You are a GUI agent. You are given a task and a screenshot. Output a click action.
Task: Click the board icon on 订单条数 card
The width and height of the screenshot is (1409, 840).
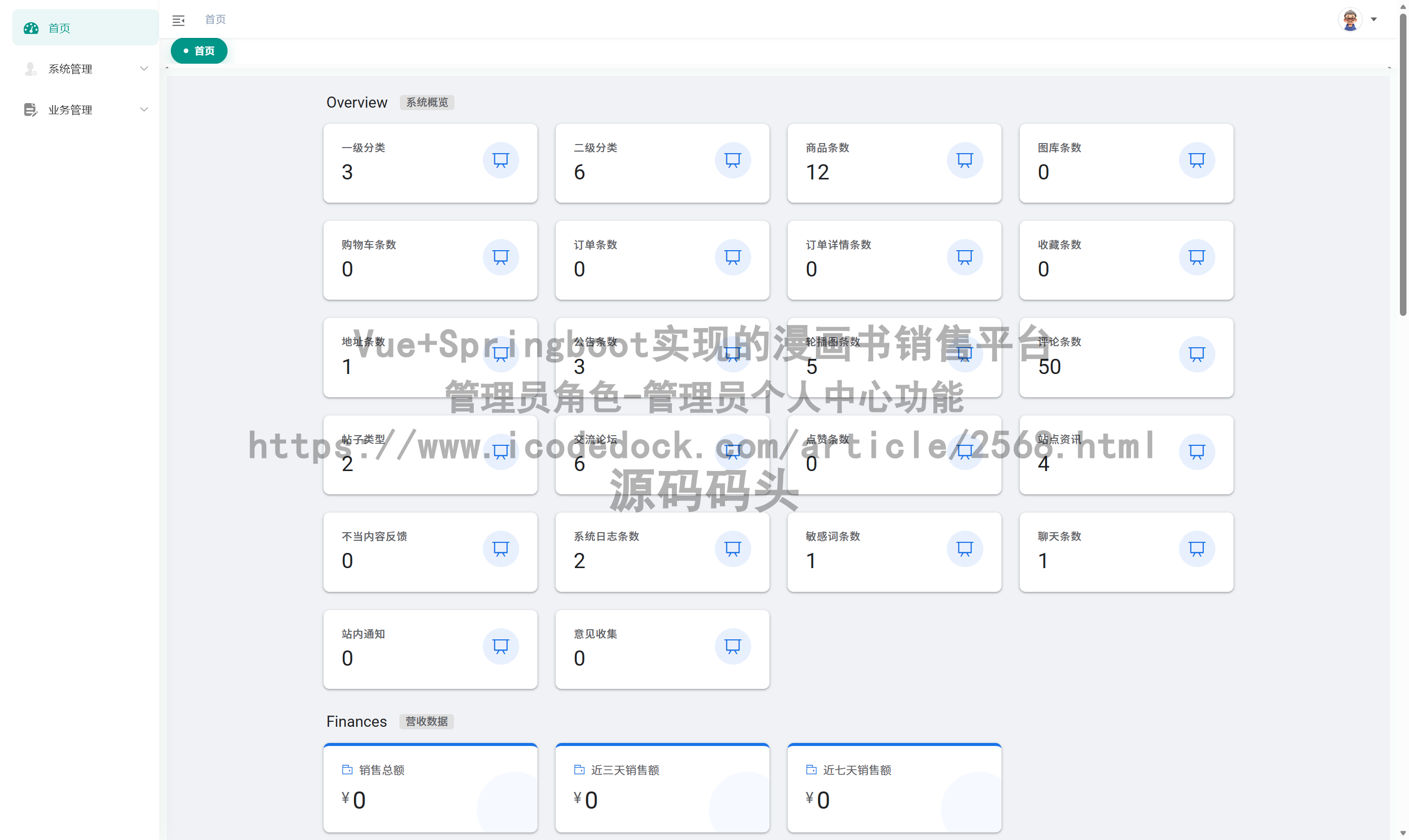pos(733,257)
